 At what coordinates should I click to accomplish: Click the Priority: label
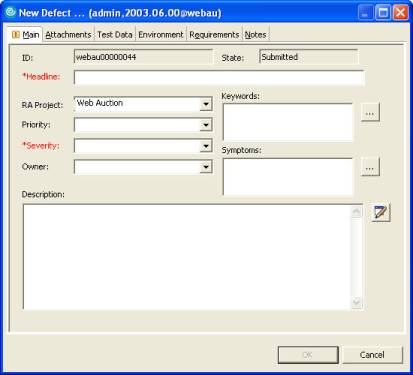coord(36,125)
